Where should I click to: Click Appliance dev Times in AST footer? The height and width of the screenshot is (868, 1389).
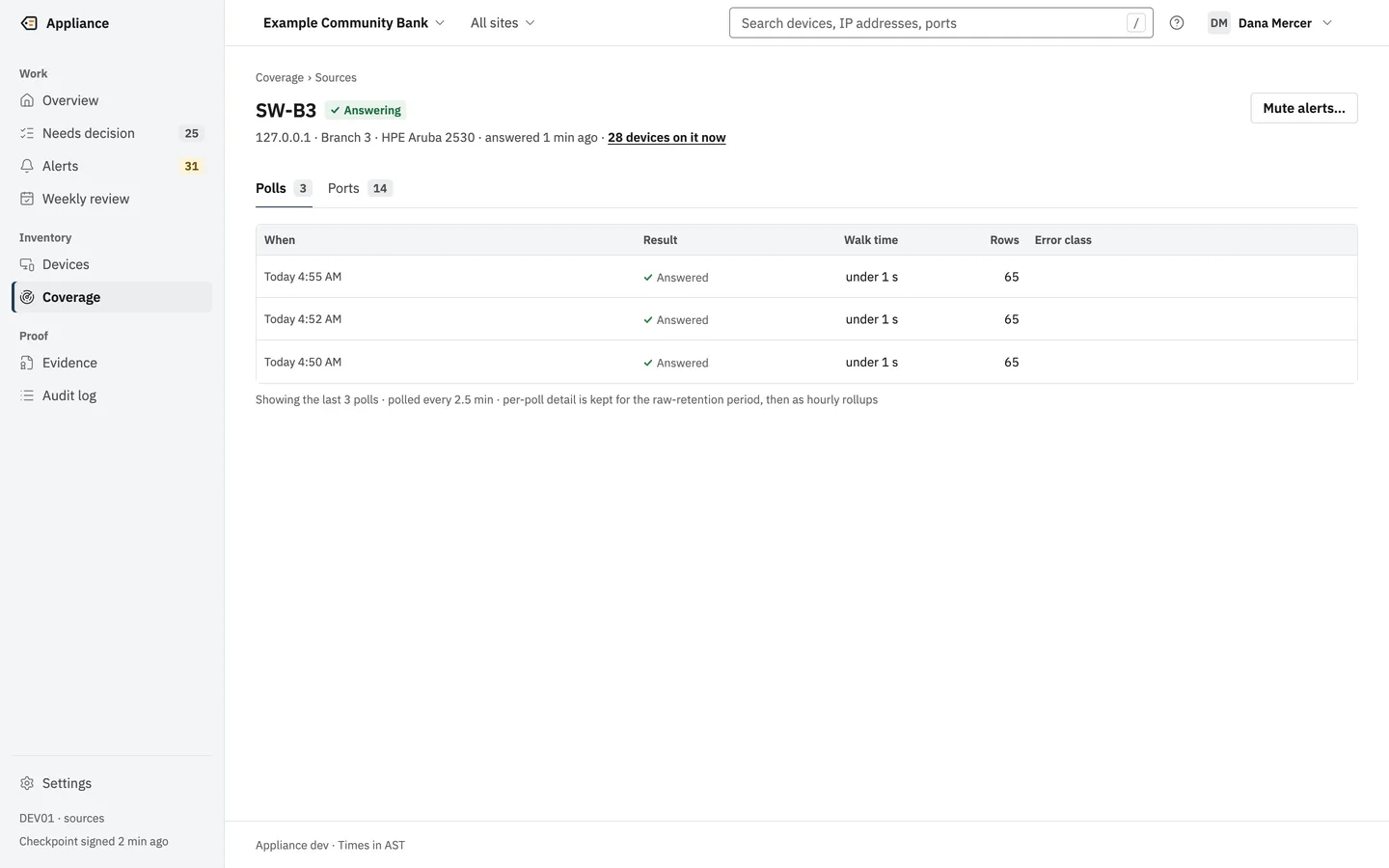pos(330,845)
